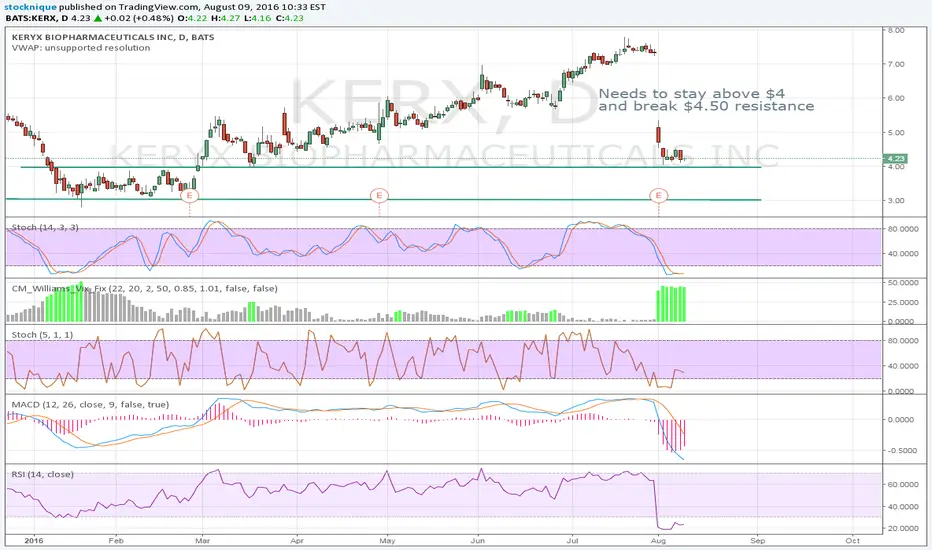Screen dimensions: 932x550
Task: Click the 6.00 price axis label
Action: pyautogui.click(x=896, y=98)
